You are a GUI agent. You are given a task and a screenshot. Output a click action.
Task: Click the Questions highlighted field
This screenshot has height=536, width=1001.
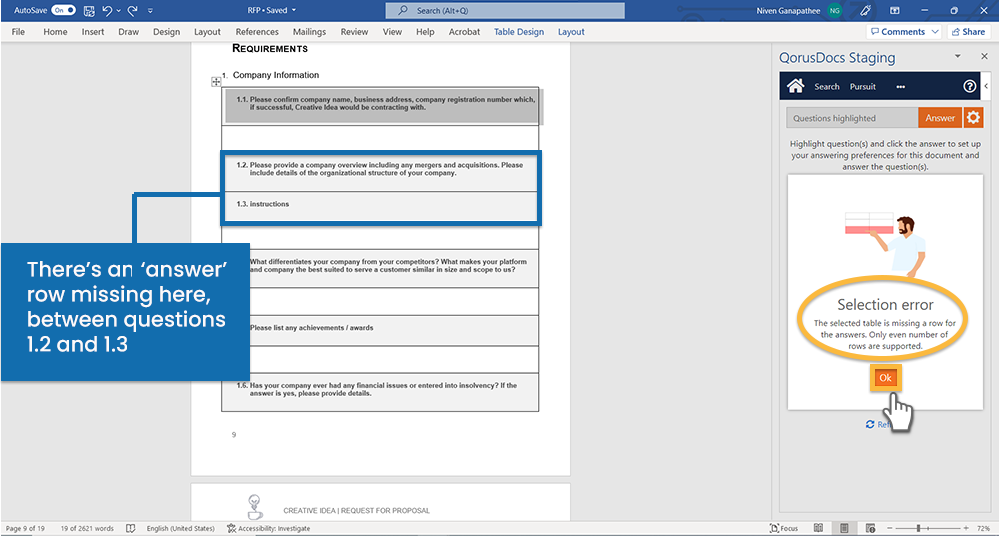tap(852, 118)
